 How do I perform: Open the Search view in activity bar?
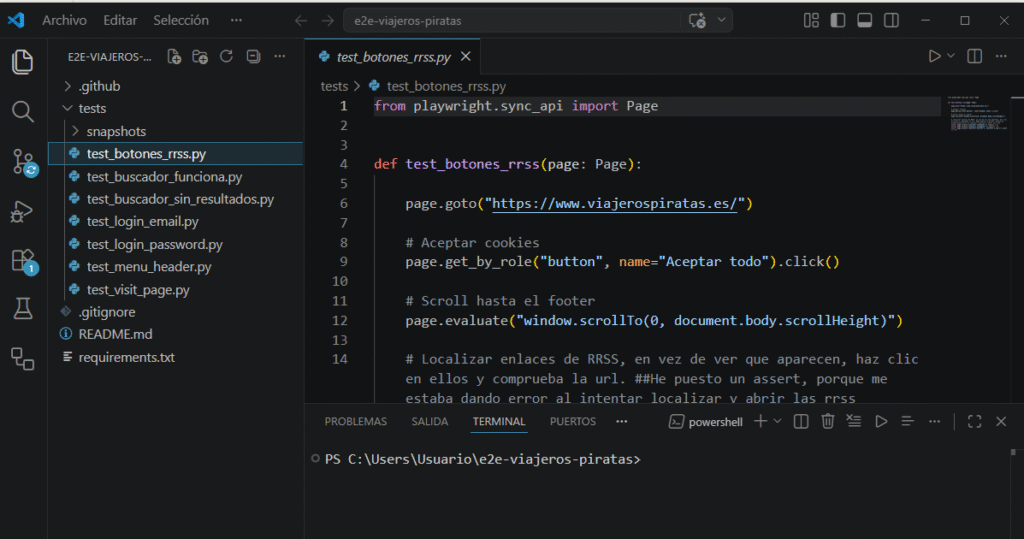(x=23, y=112)
